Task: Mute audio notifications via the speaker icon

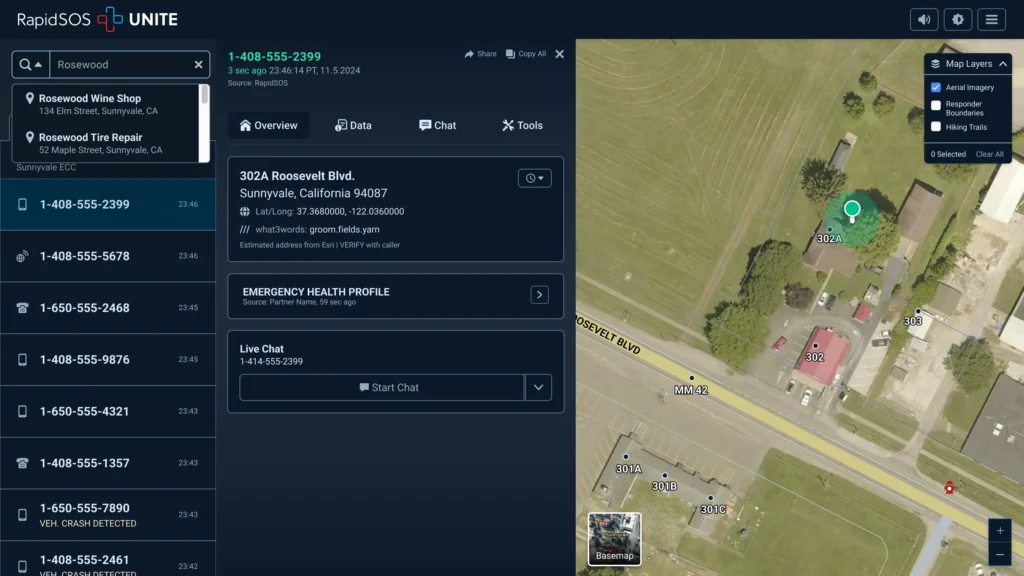Action: tap(921, 19)
